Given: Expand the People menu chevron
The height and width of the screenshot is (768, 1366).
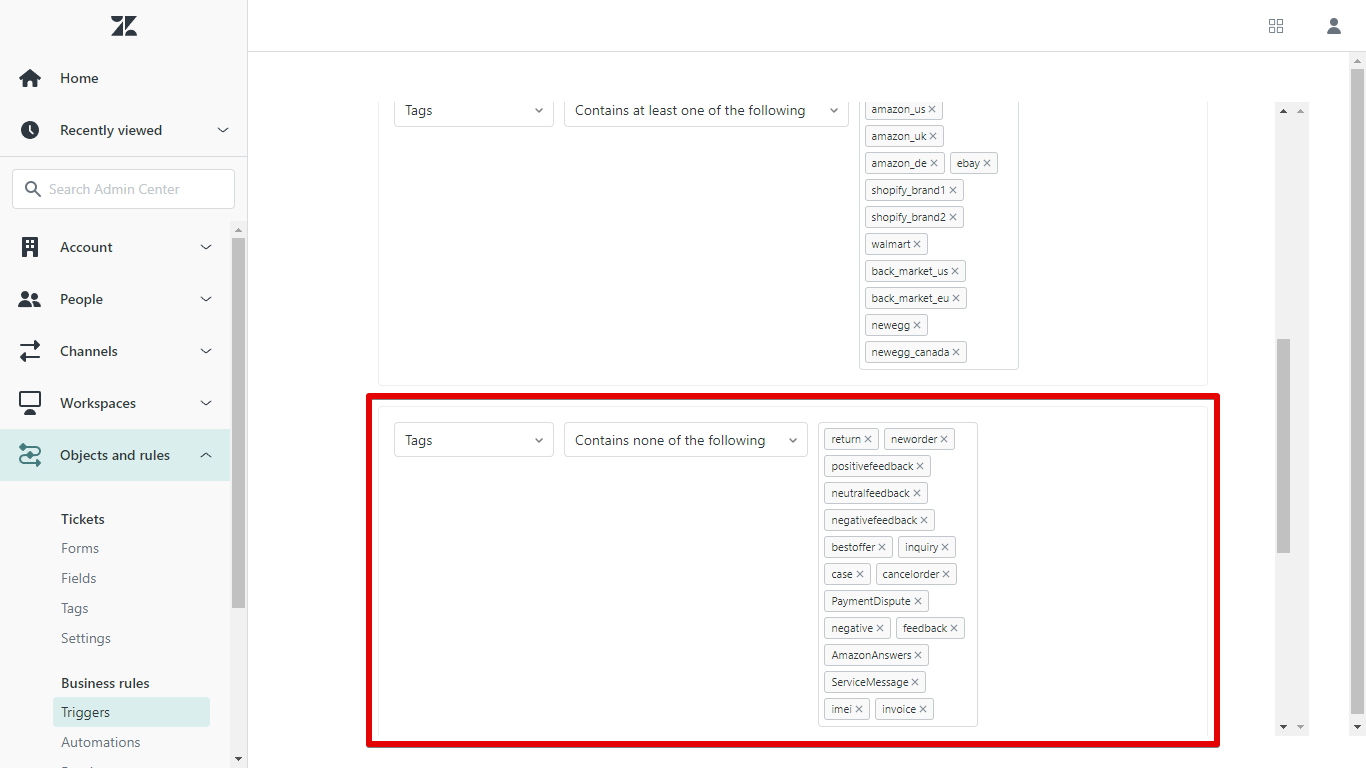Looking at the screenshot, I should point(206,299).
